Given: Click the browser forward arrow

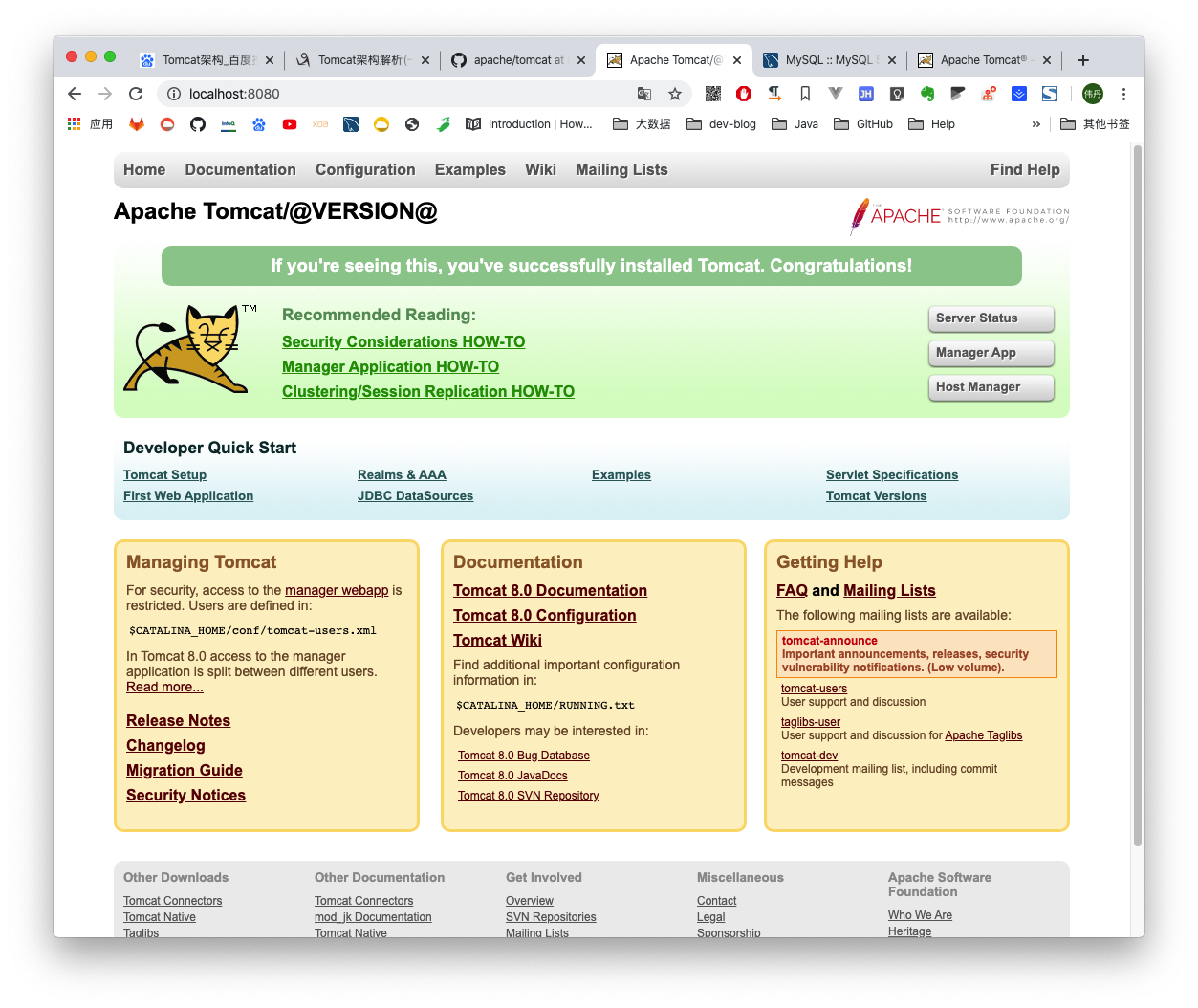Looking at the screenshot, I should tap(105, 94).
